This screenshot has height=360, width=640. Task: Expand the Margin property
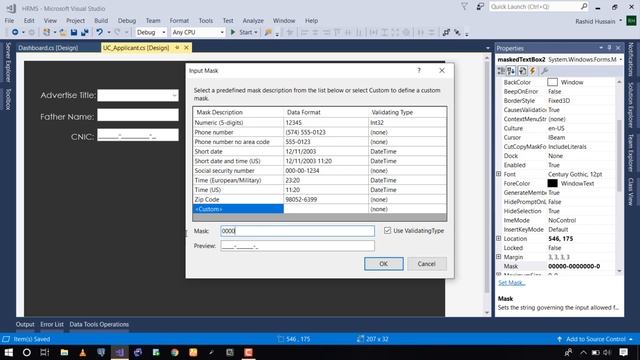pos(499,257)
